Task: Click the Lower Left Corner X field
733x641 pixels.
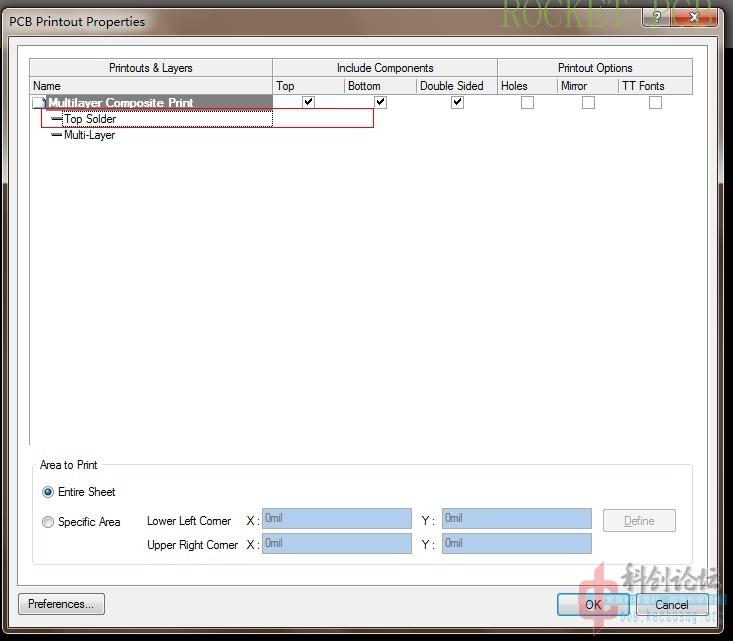Action: click(x=336, y=519)
